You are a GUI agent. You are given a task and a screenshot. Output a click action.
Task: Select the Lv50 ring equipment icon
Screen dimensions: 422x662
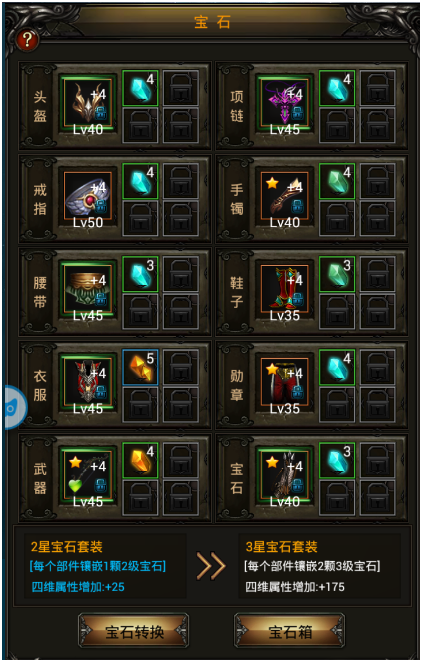[x=88, y=196]
